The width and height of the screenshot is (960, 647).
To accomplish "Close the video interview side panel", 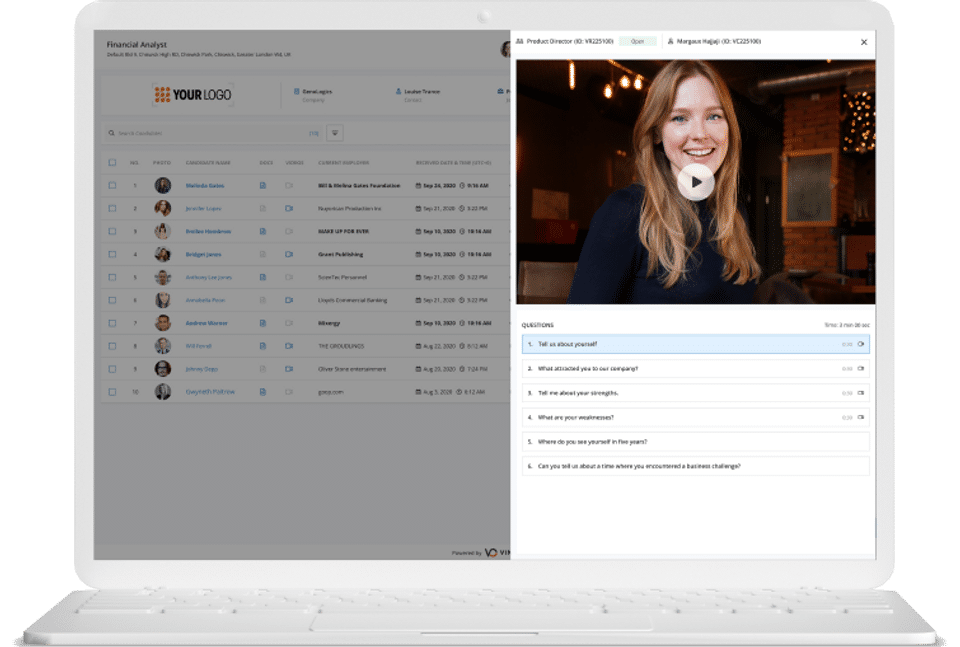I will 864,42.
